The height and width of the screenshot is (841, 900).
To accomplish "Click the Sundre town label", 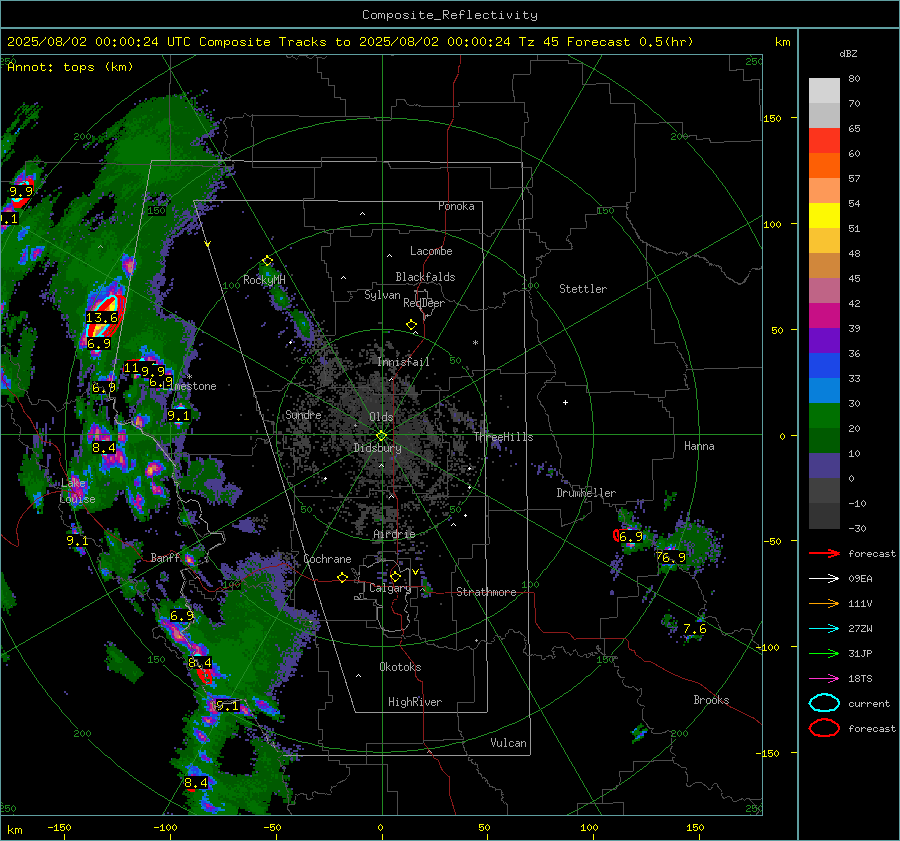I will click(x=303, y=414).
